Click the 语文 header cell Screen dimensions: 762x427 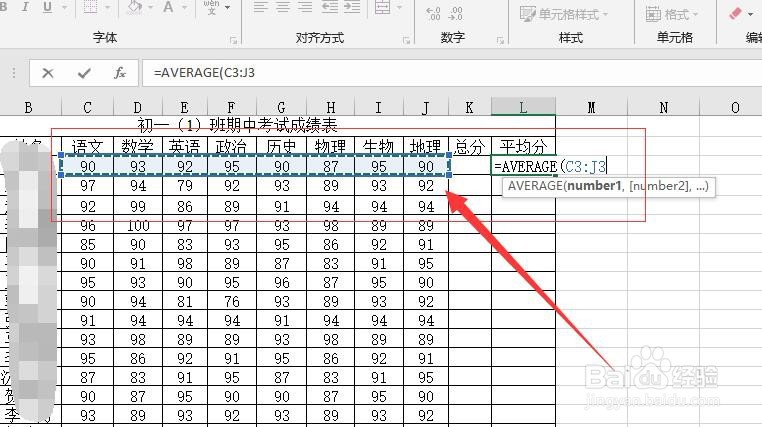pos(87,146)
